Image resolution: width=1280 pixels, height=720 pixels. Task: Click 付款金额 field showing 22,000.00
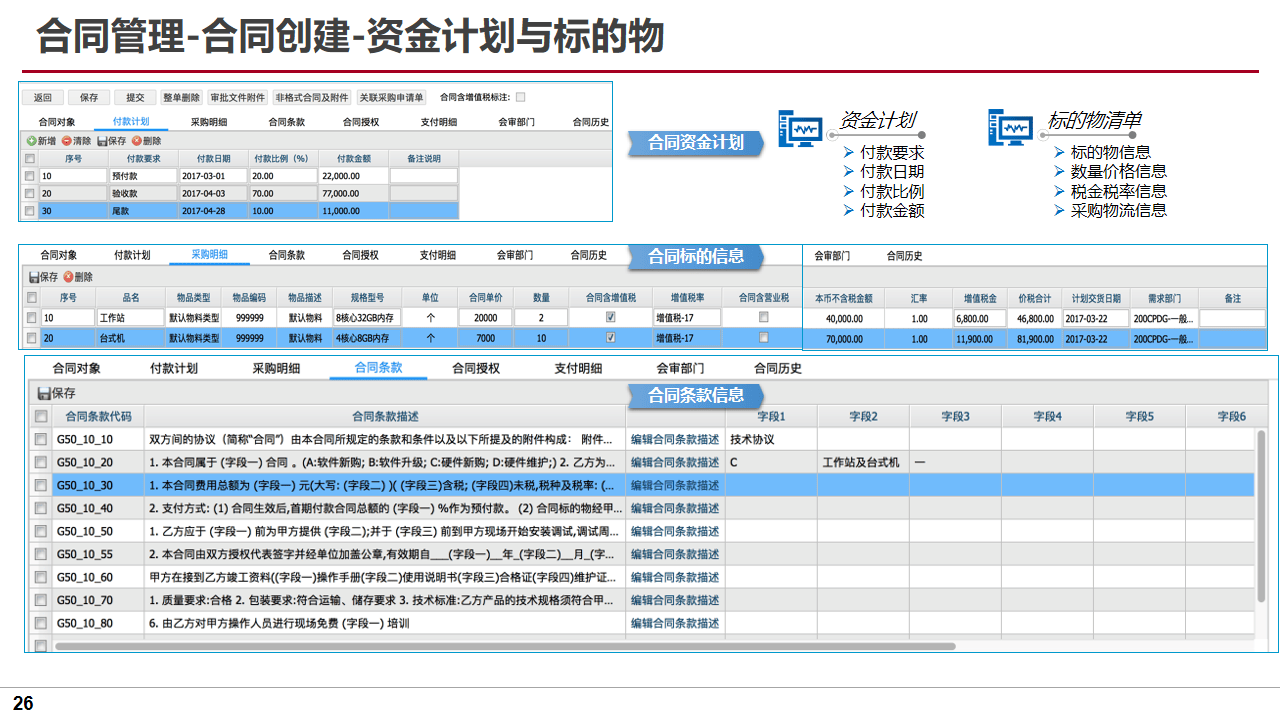click(354, 175)
